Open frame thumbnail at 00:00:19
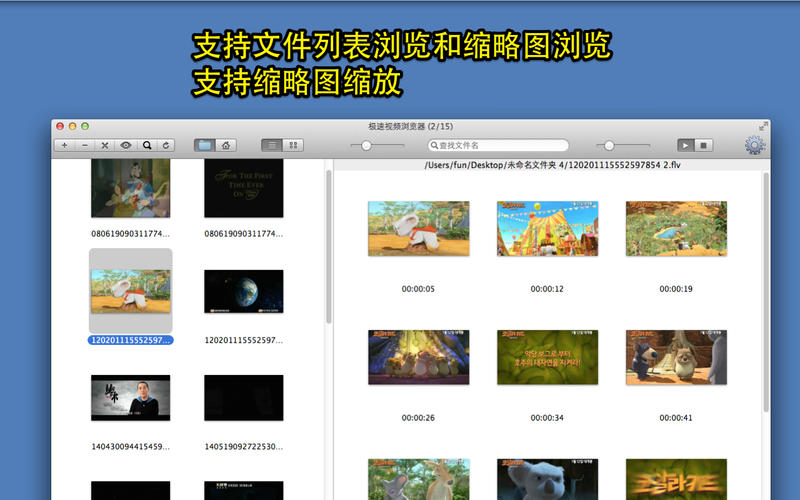This screenshot has height=500, width=800. (x=677, y=229)
